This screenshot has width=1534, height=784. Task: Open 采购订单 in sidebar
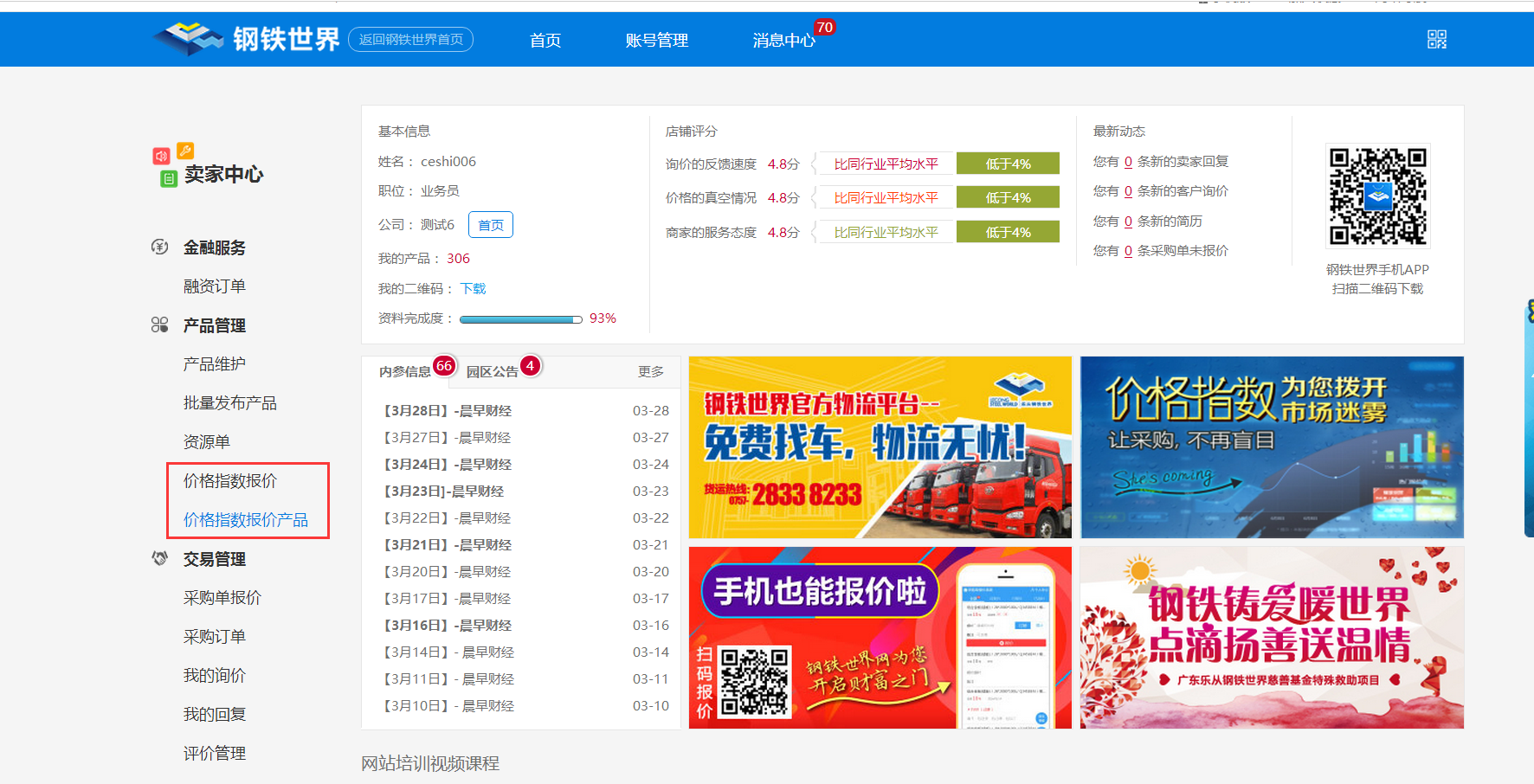pyautogui.click(x=215, y=636)
